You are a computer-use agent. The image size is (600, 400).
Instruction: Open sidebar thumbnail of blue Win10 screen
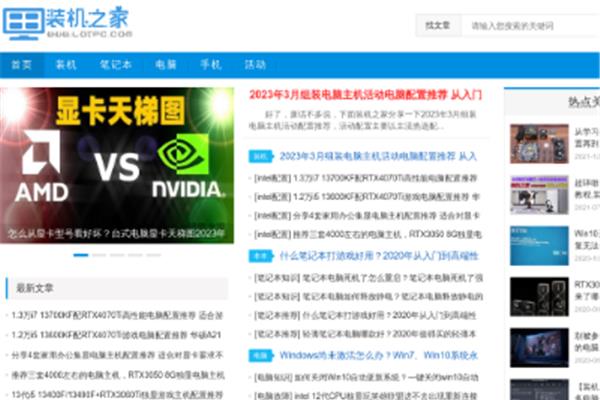tap(539, 246)
